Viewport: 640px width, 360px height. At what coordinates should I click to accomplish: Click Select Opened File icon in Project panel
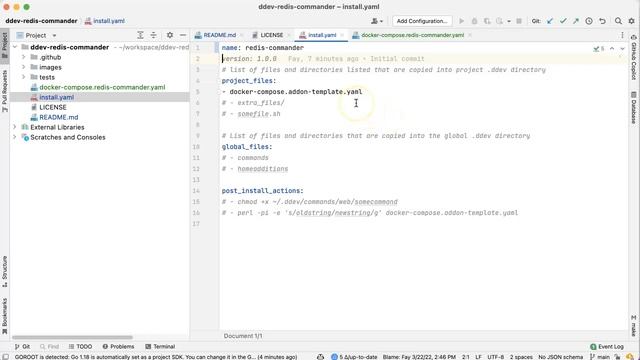point(140,35)
